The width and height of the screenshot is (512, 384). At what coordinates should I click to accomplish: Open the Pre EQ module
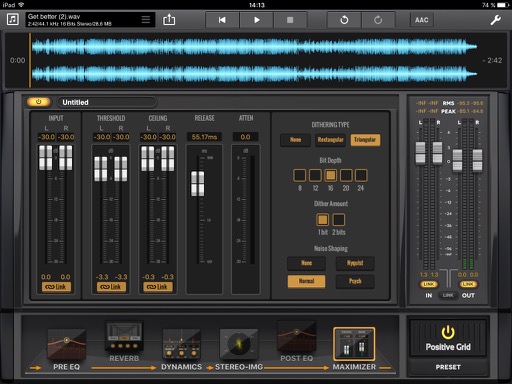[x=66, y=349]
